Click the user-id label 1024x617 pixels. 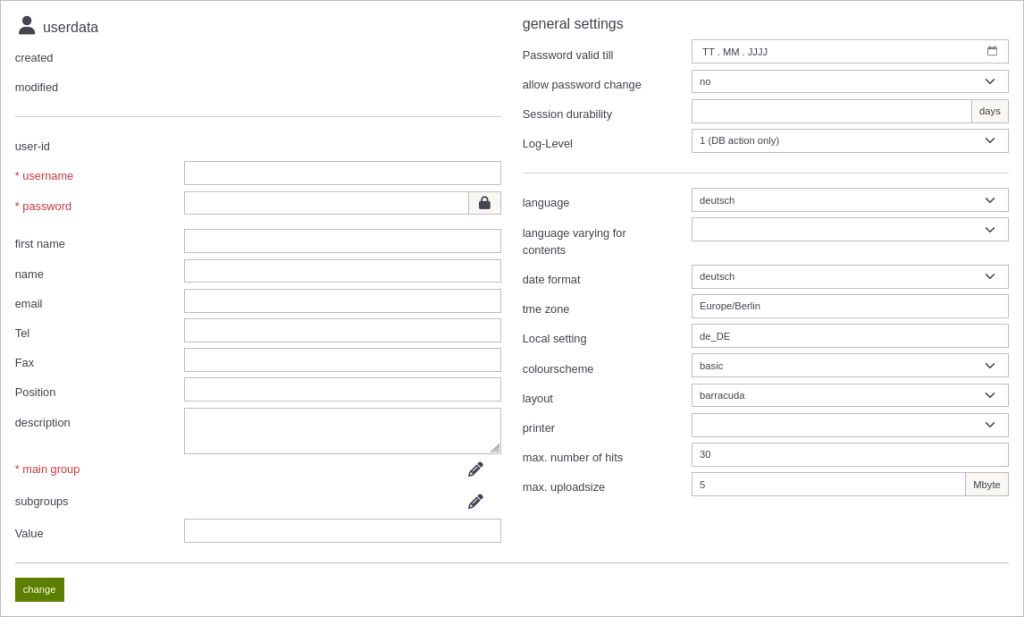tap(32, 146)
